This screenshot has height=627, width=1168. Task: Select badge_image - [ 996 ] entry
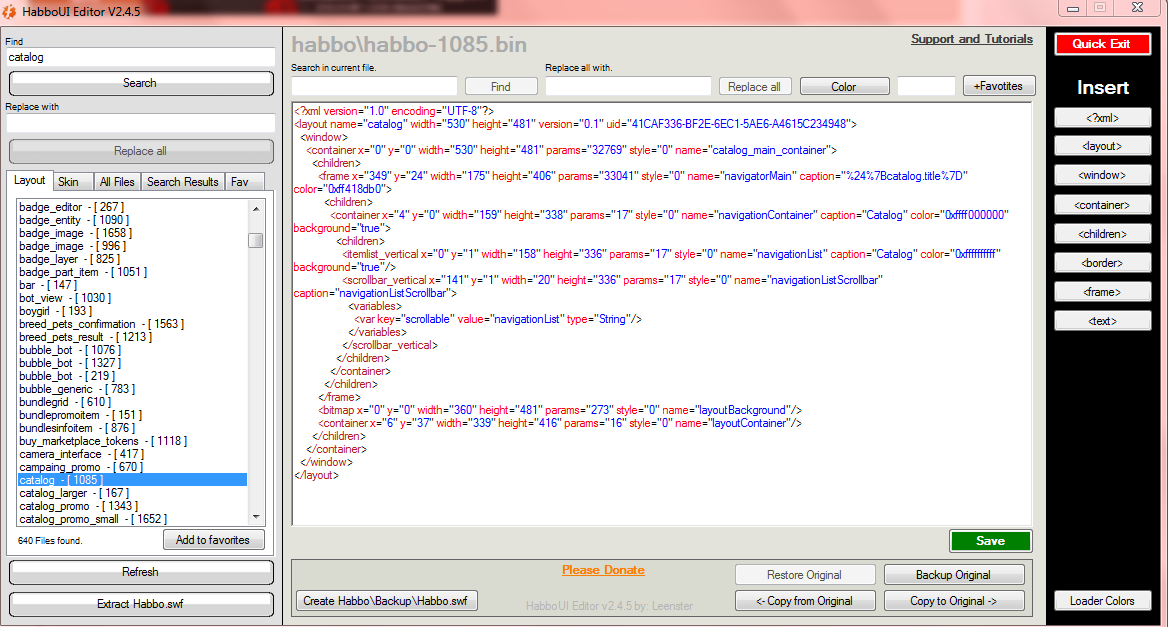72,246
